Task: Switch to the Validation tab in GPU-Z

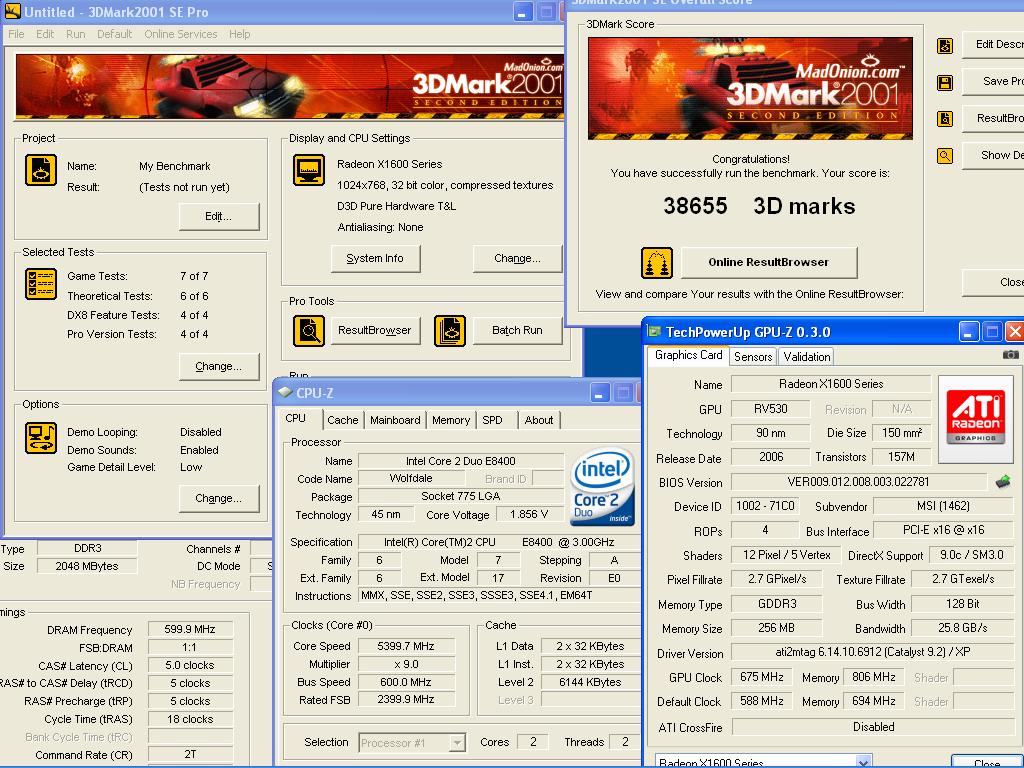Action: coord(807,357)
